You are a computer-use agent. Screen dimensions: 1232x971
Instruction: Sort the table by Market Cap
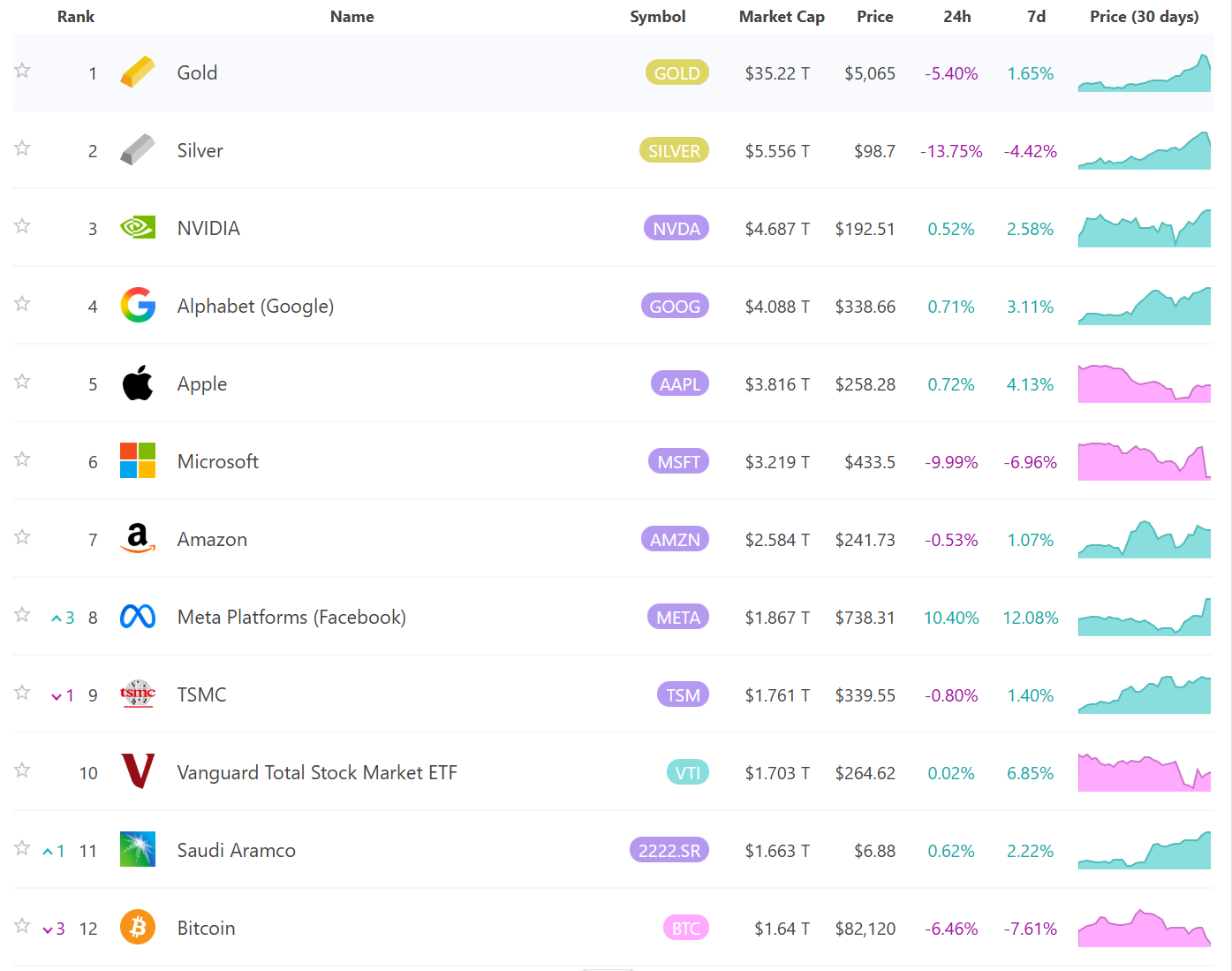[782, 17]
